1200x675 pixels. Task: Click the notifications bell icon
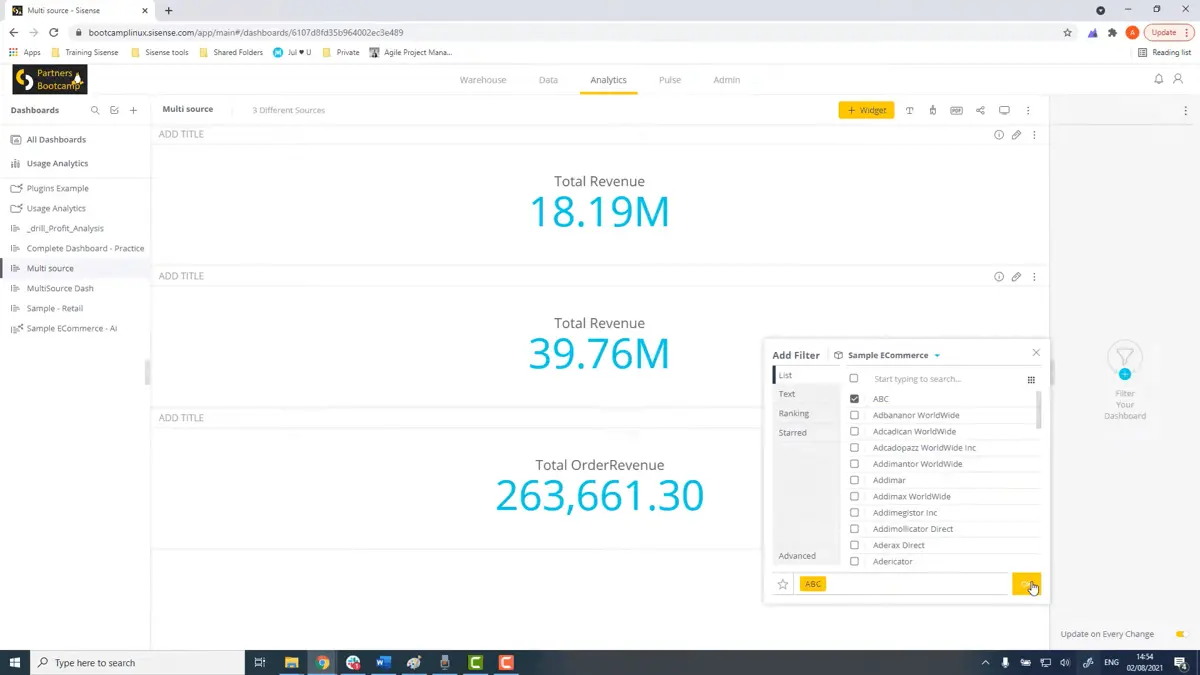(x=1159, y=79)
